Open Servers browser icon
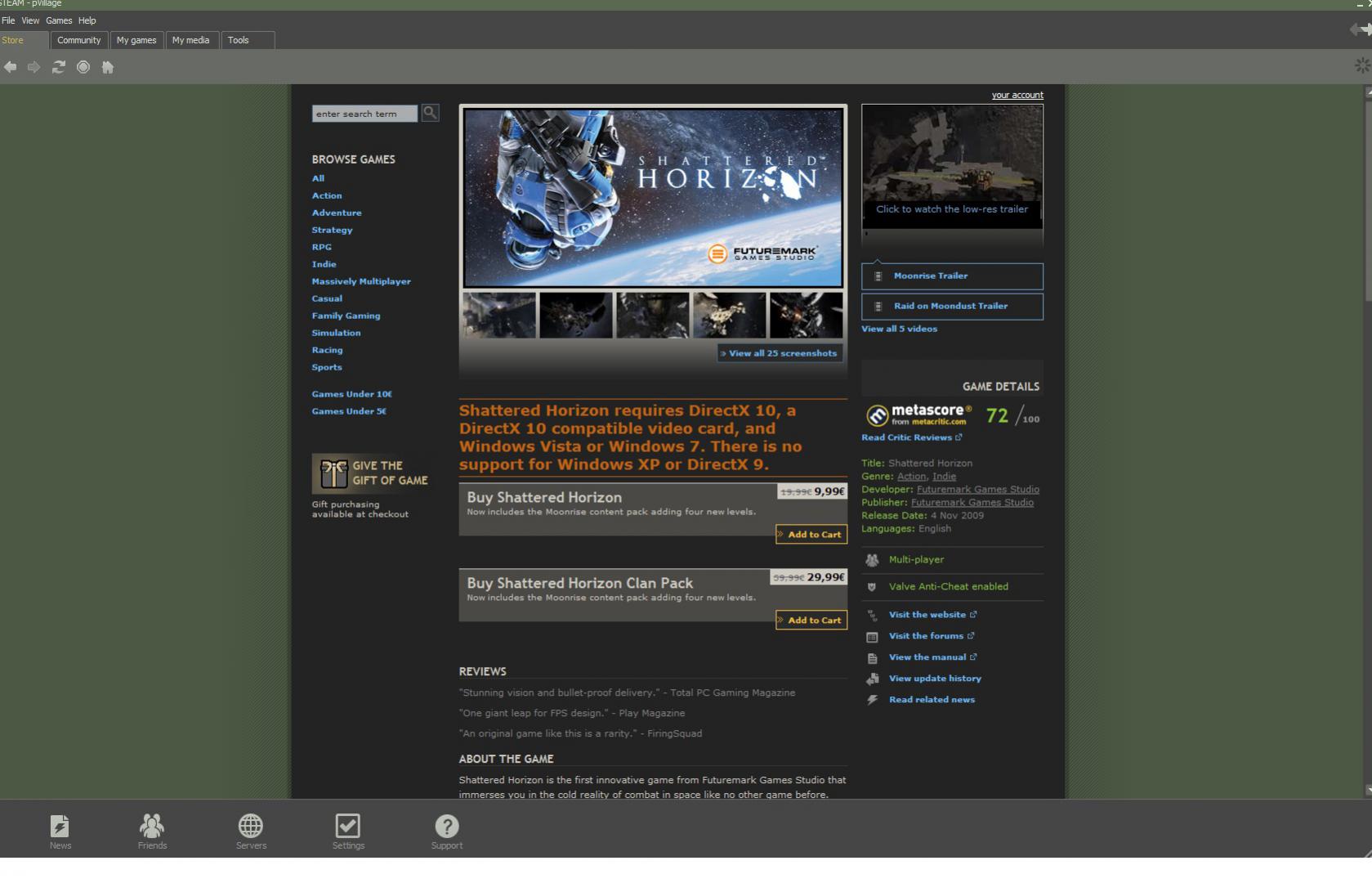 251,831
